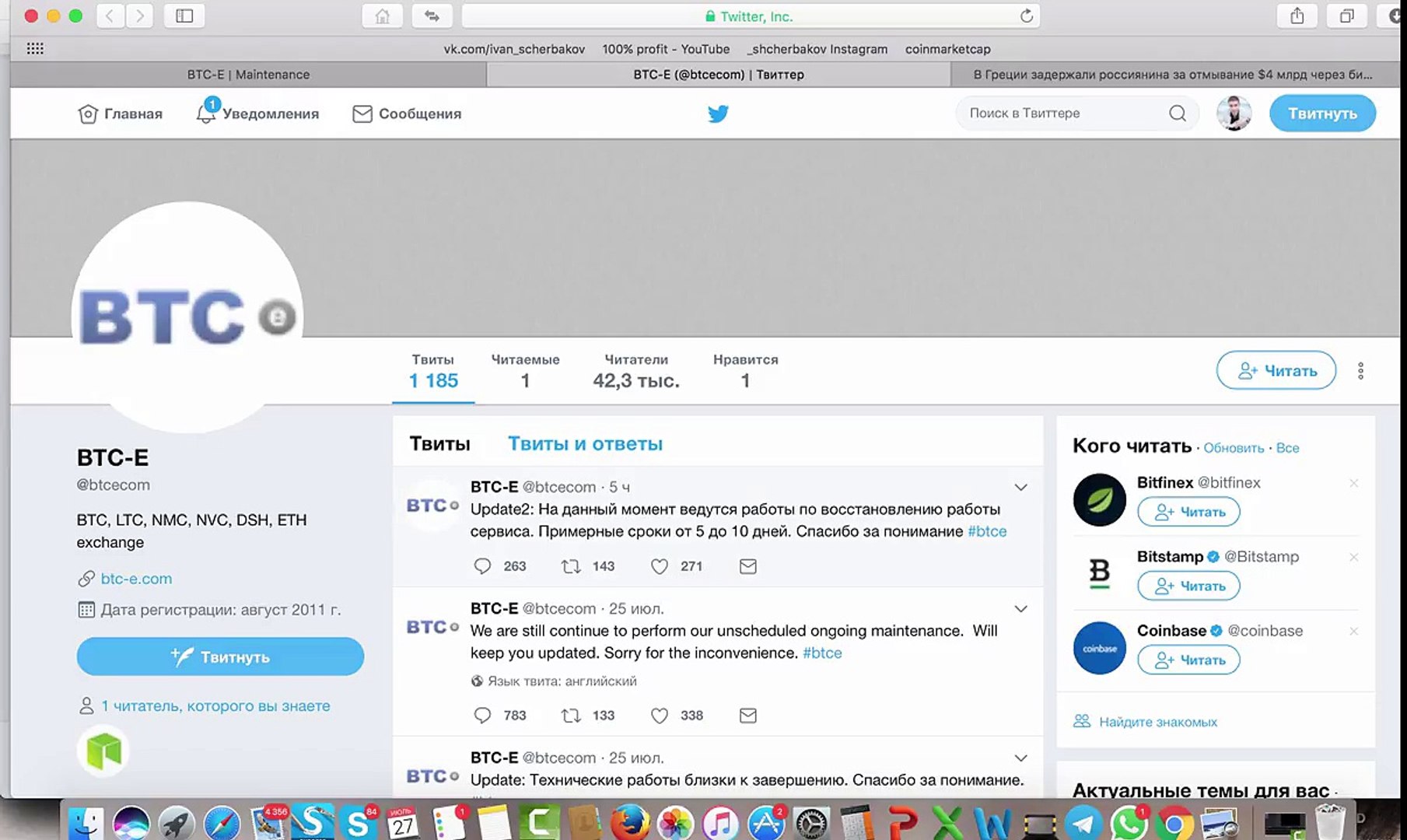The width and height of the screenshot is (1407, 840).
Task: Click the search magnifier icon
Action: (1178, 114)
